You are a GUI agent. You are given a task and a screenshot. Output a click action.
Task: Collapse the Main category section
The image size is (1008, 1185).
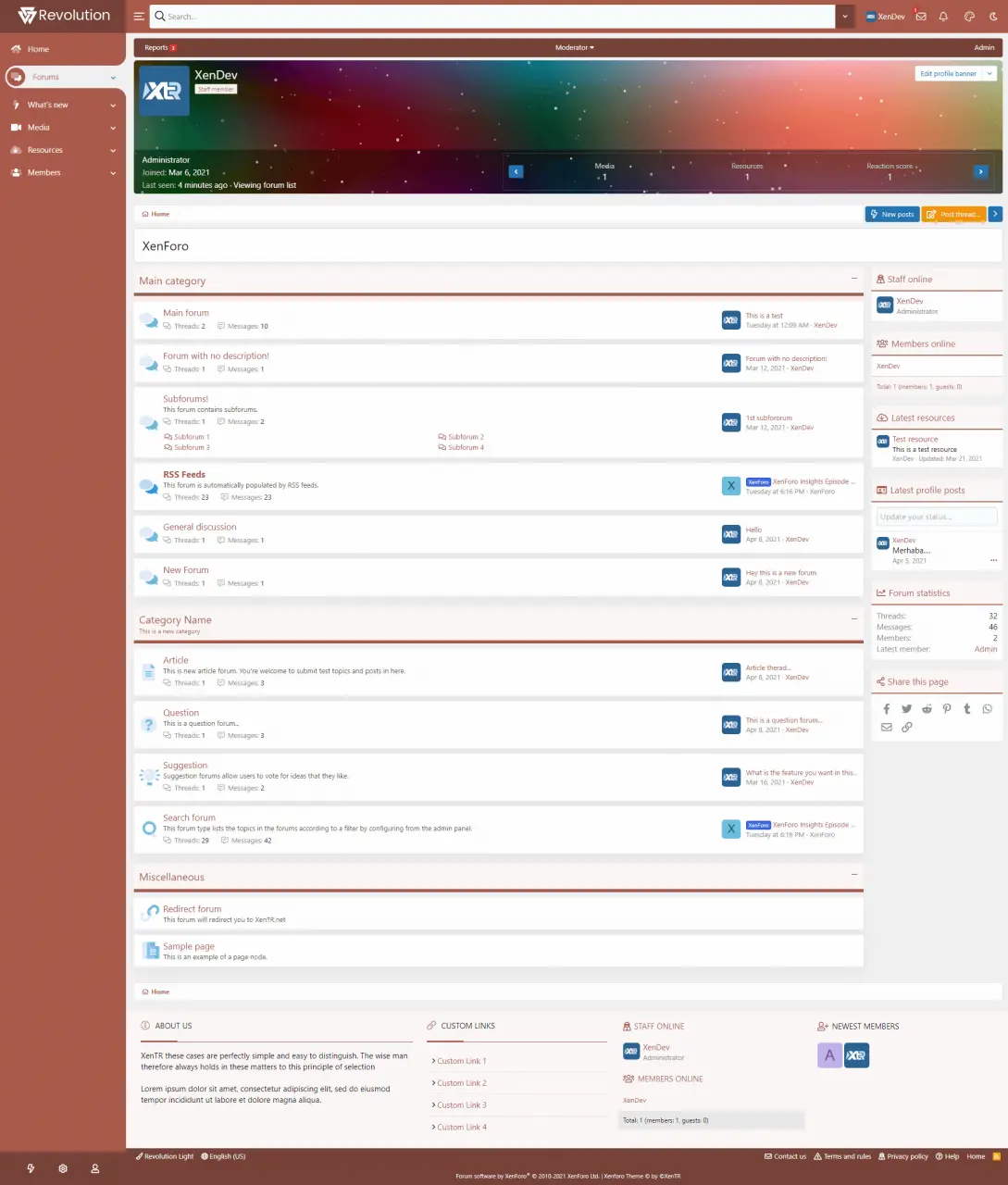pyautogui.click(x=853, y=279)
